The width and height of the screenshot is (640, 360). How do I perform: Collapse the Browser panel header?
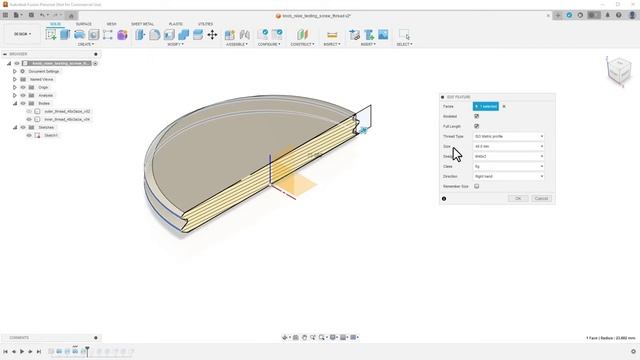tap(5, 54)
